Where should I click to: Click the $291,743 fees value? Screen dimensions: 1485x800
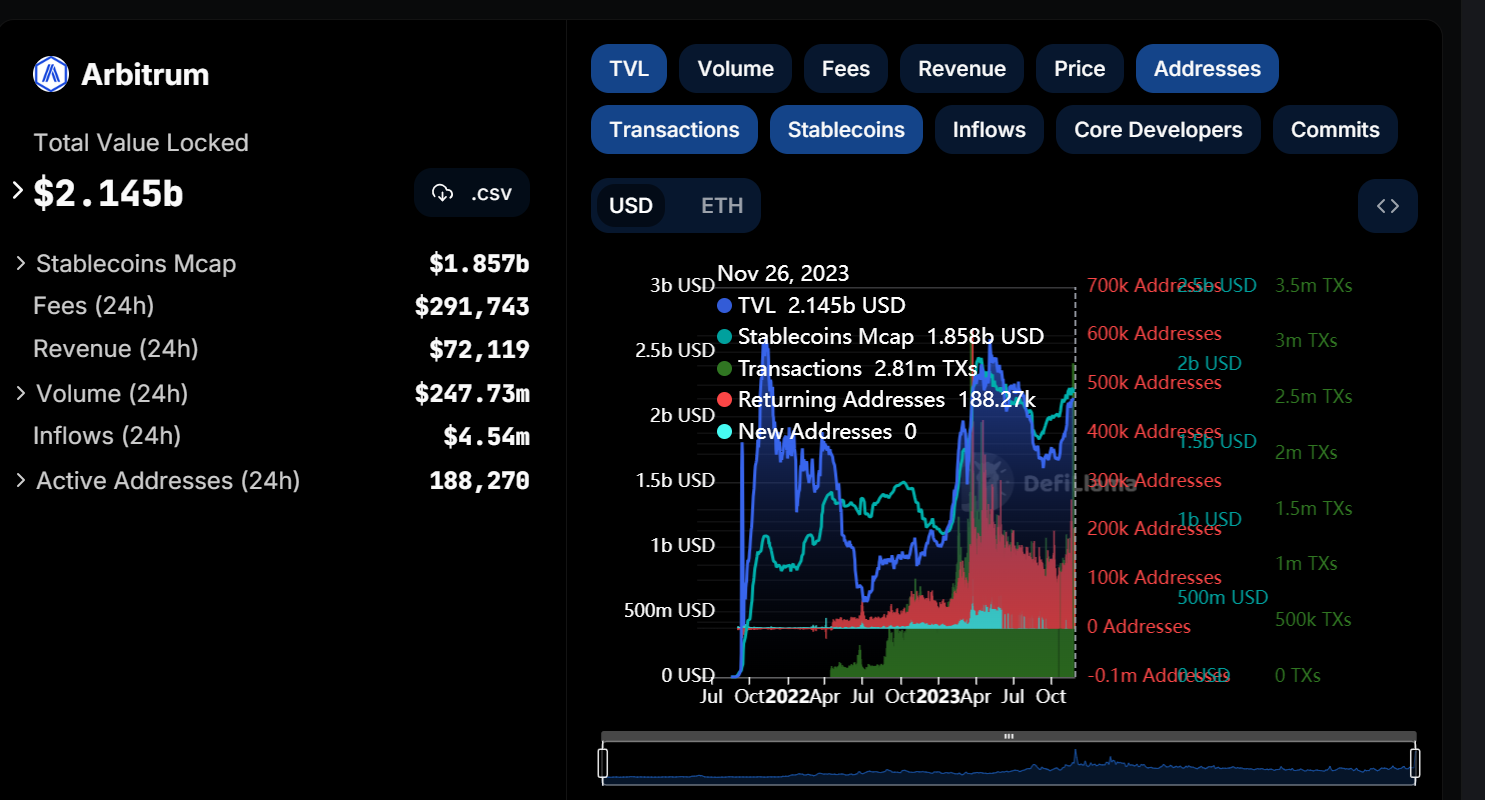coord(472,306)
